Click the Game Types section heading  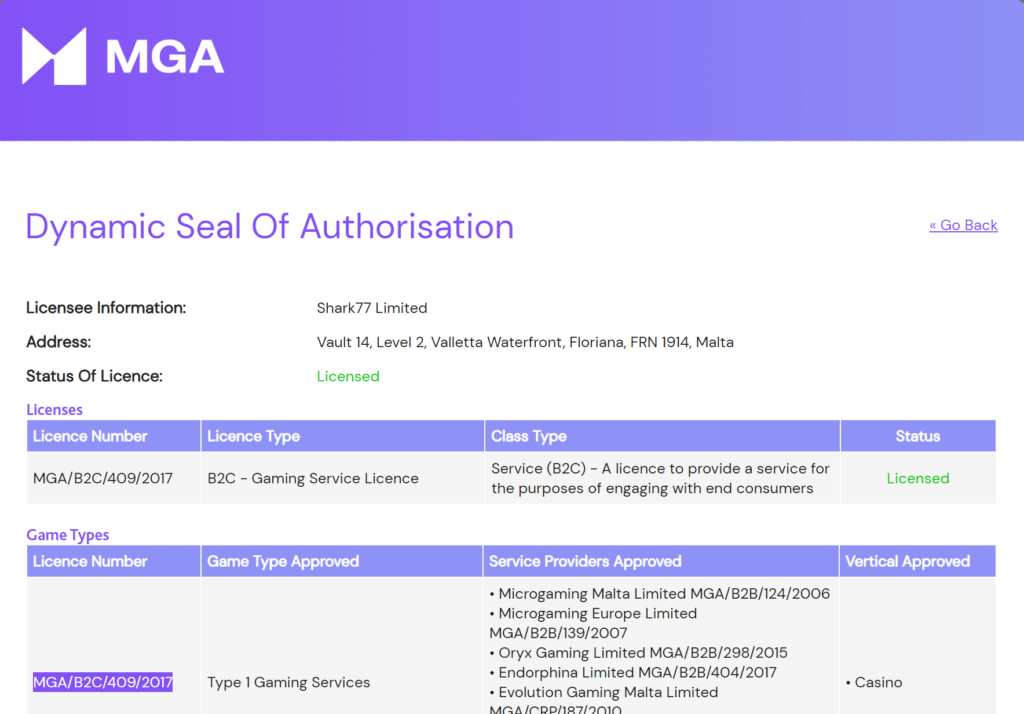click(67, 535)
